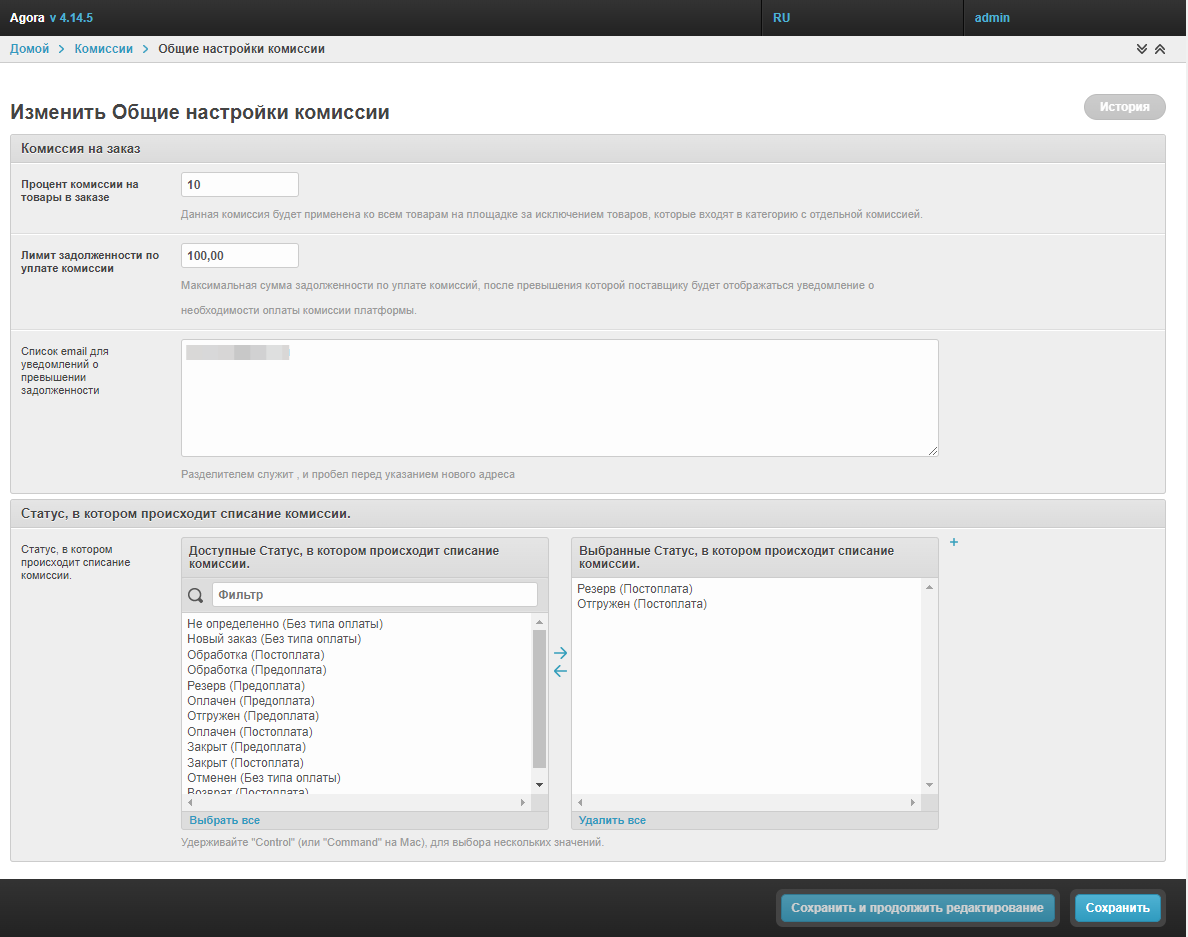
Task: Expand all sections with double-down chevron
Action: point(1142,49)
